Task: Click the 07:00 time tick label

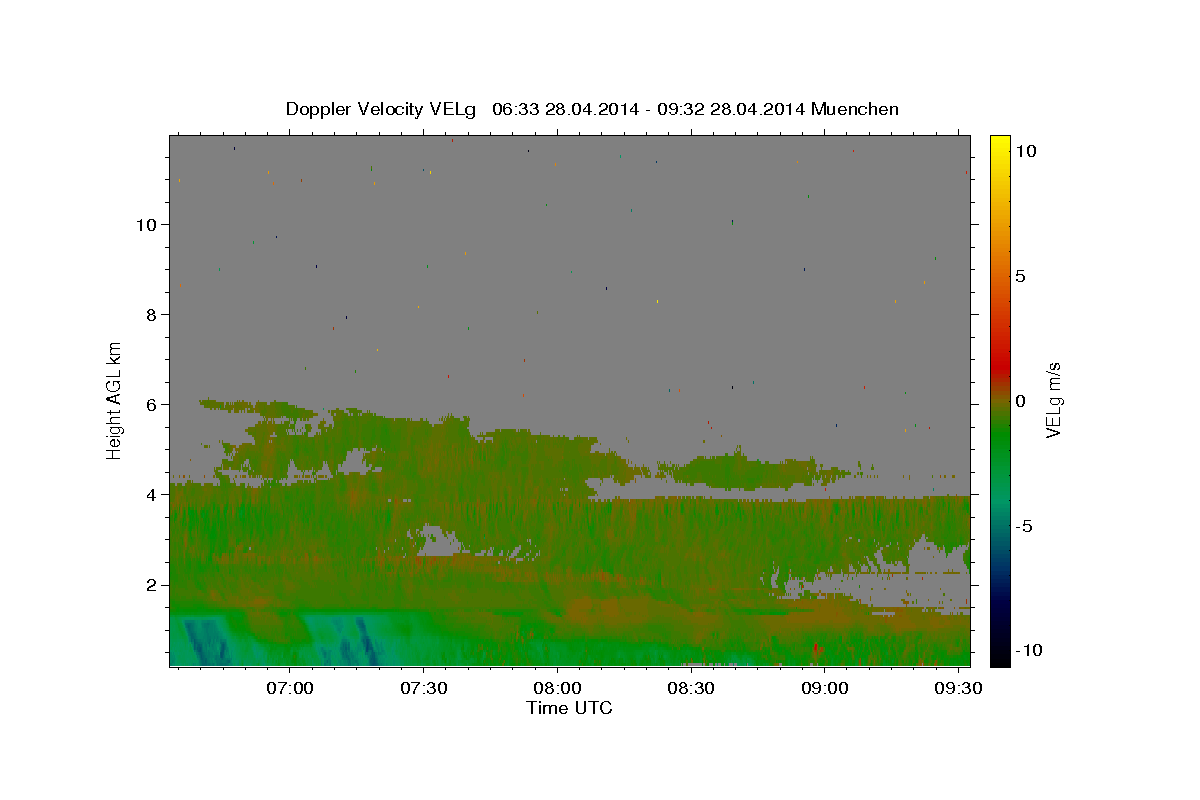Action: [290, 689]
